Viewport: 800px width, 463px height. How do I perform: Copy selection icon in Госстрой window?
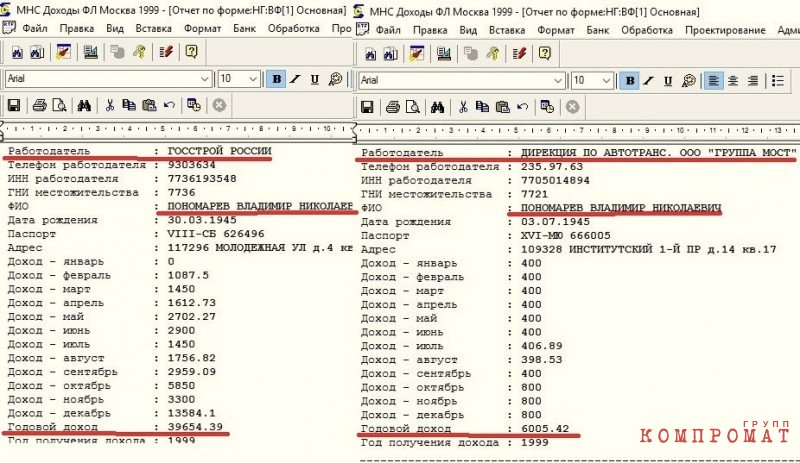tap(129, 105)
